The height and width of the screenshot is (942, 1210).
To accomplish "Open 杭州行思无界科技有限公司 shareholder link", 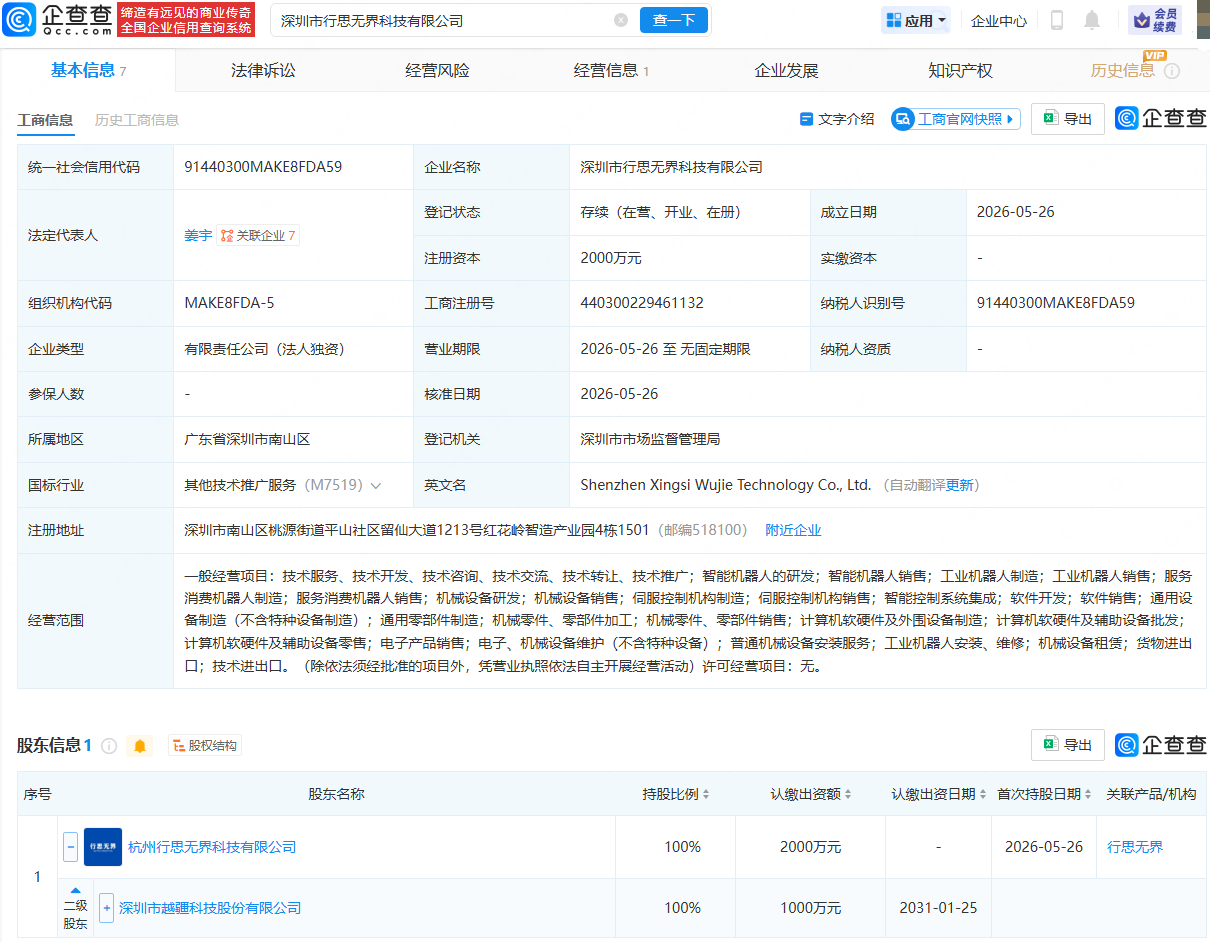I will [x=212, y=847].
